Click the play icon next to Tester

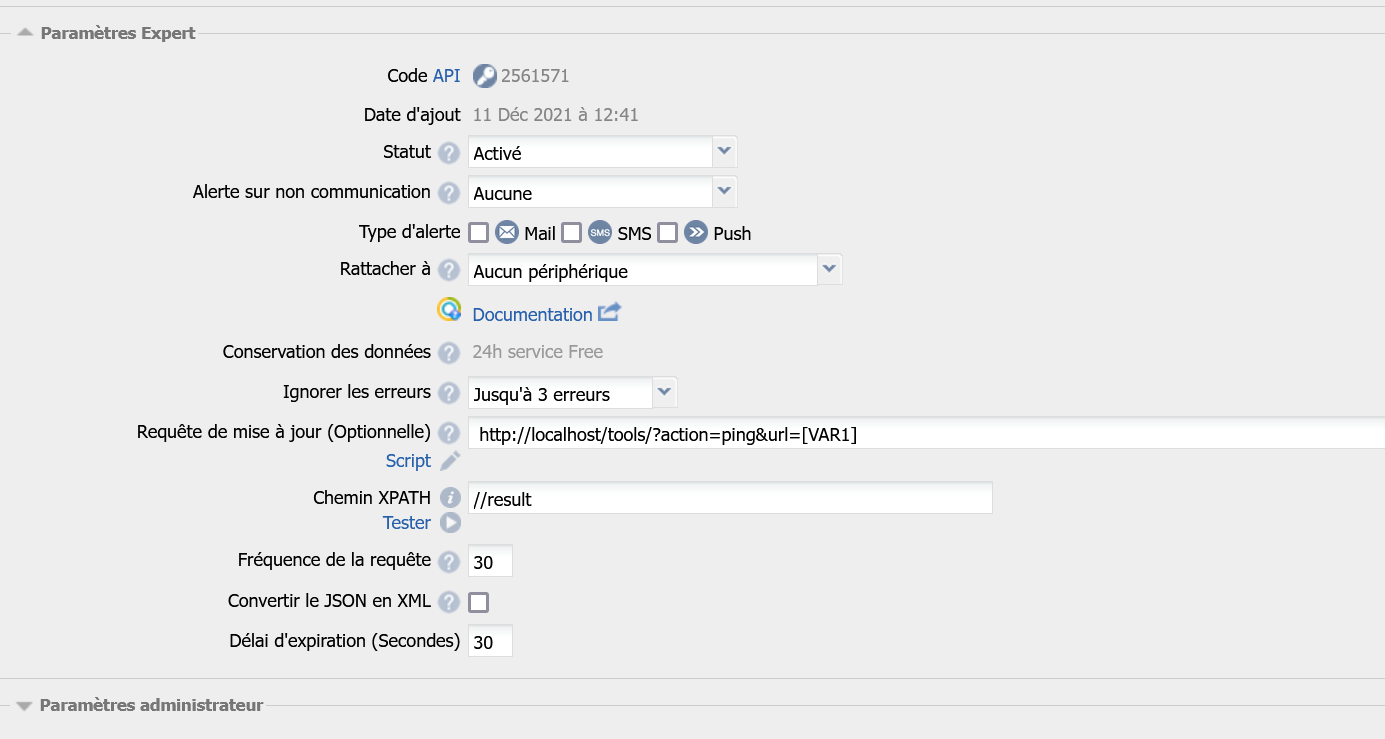tap(450, 523)
